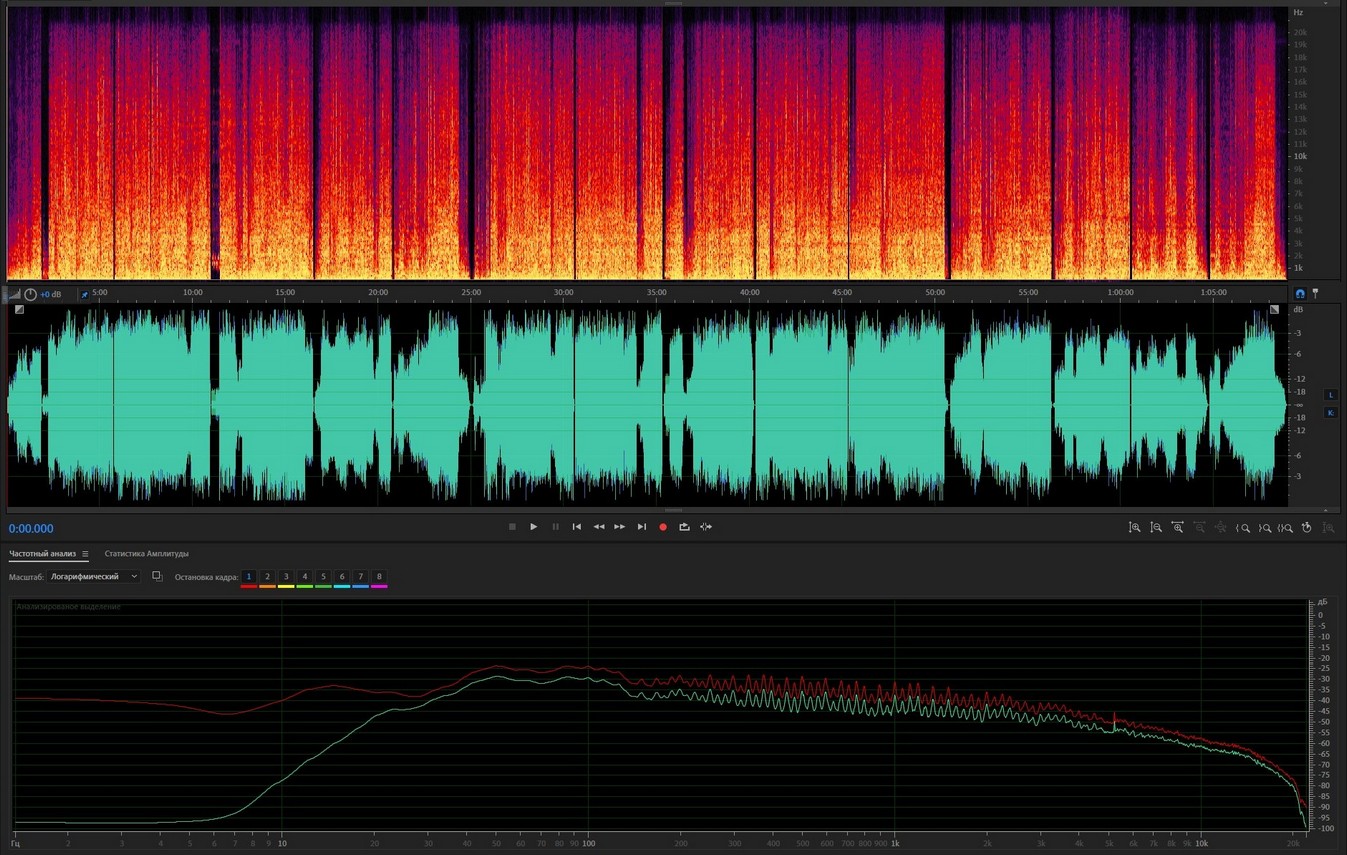Click the Stop button in transport
Image resolution: width=1347 pixels, height=855 pixels.
click(x=512, y=527)
